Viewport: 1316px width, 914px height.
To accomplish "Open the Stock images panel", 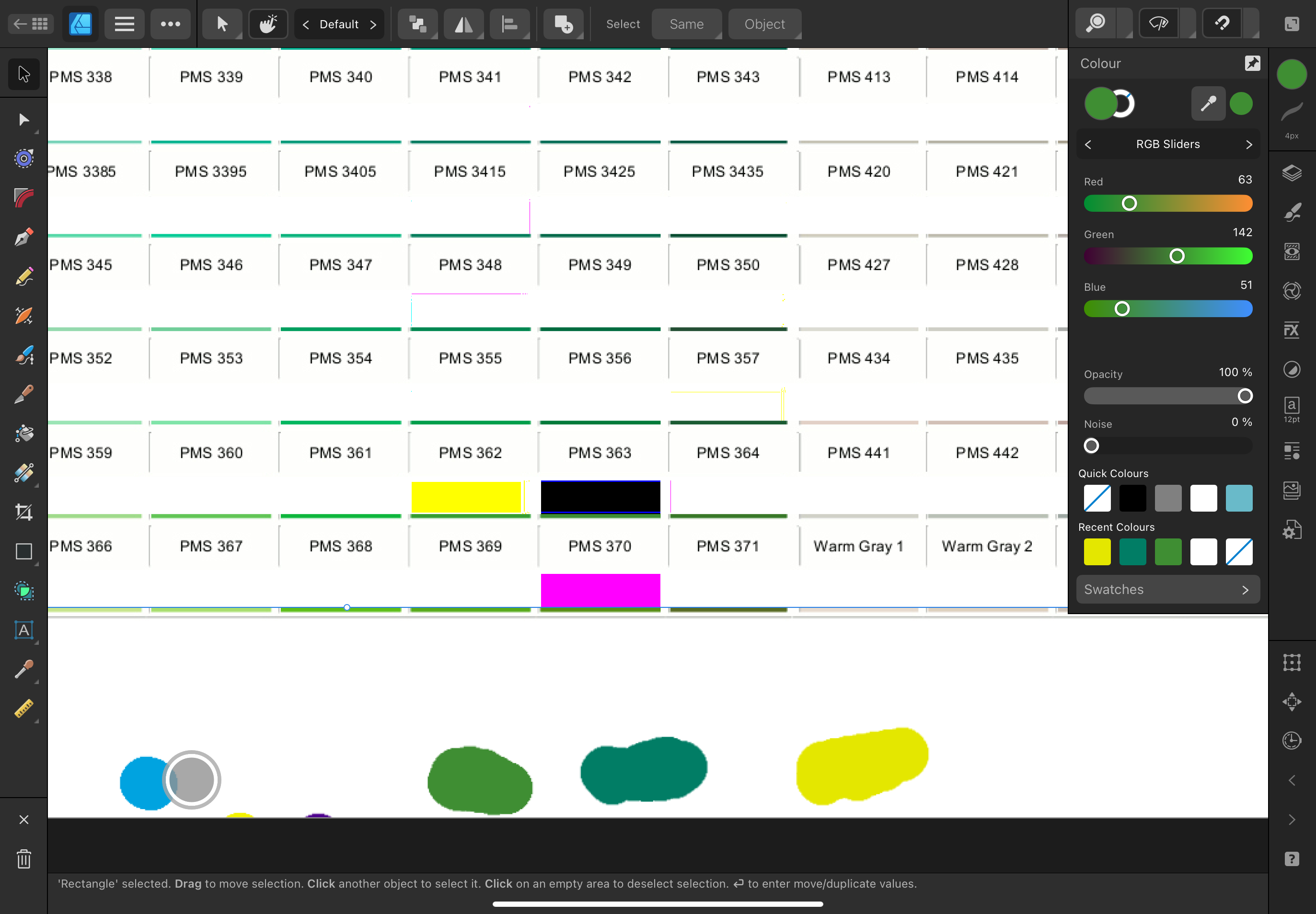I will pyautogui.click(x=1292, y=490).
